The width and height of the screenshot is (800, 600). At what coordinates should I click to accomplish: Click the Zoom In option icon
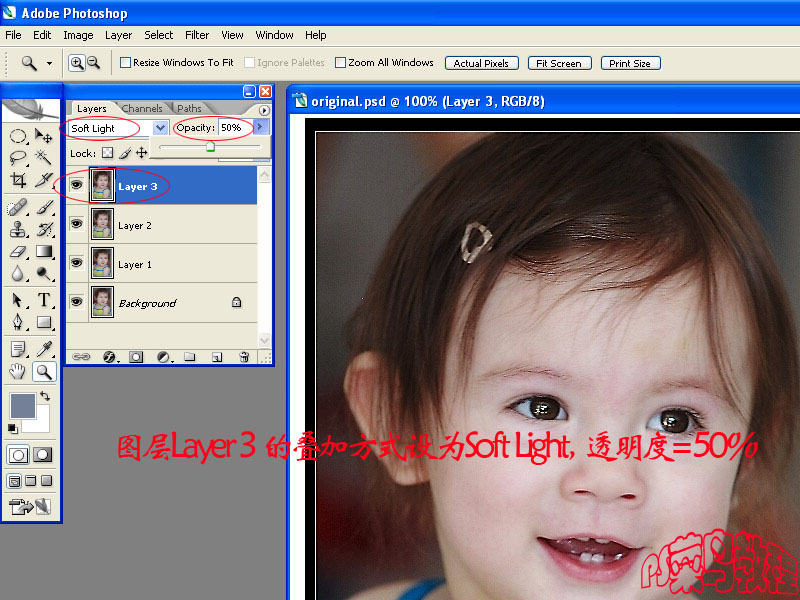pos(77,63)
